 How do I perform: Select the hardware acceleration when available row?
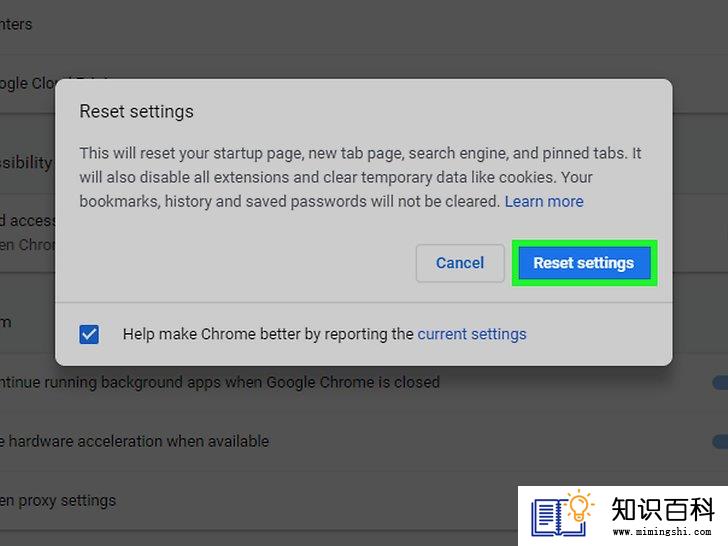pos(364,441)
